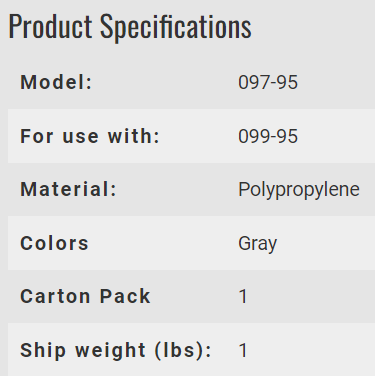Click the ship weight value 1

(x=243, y=350)
